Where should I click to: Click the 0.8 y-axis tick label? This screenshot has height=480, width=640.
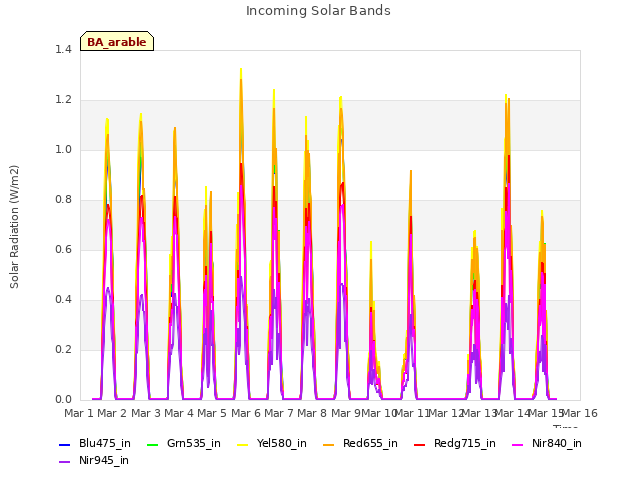[63, 200]
